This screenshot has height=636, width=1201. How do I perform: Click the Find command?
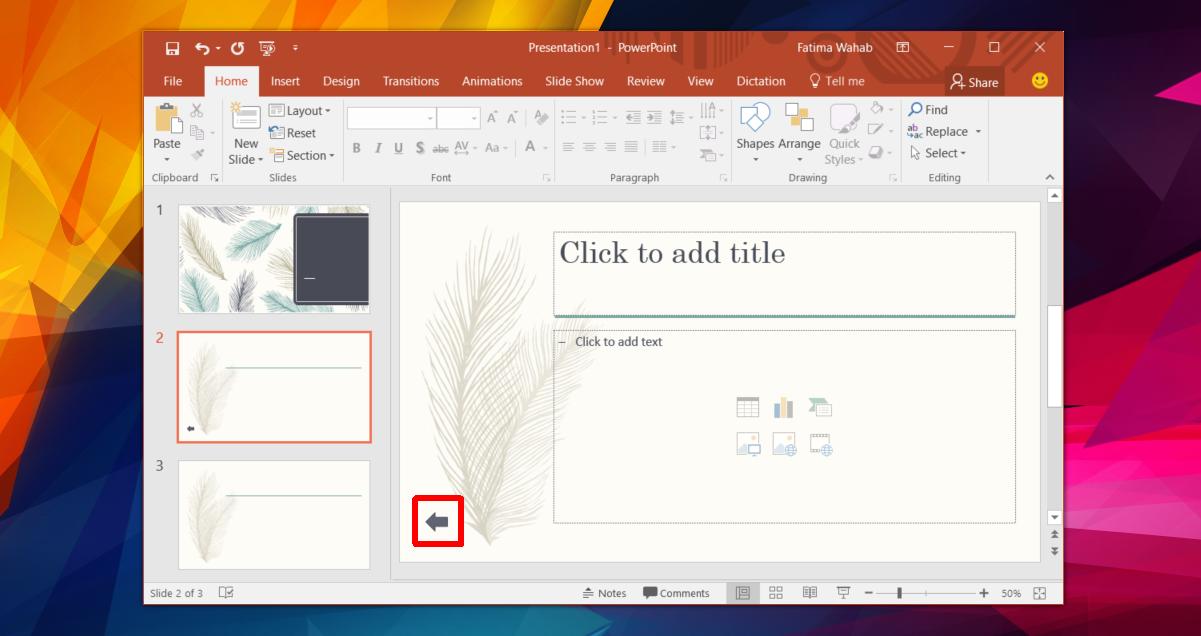click(930, 109)
